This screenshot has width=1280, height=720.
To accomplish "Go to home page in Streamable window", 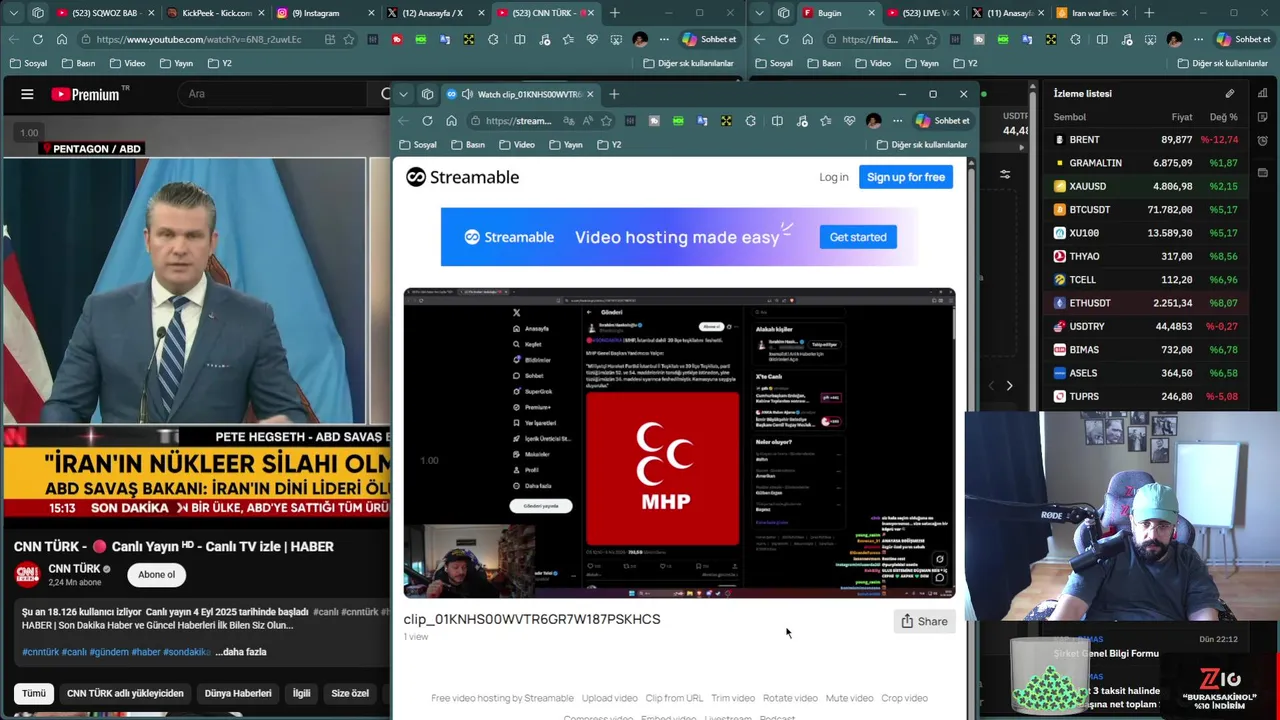I will point(451,121).
